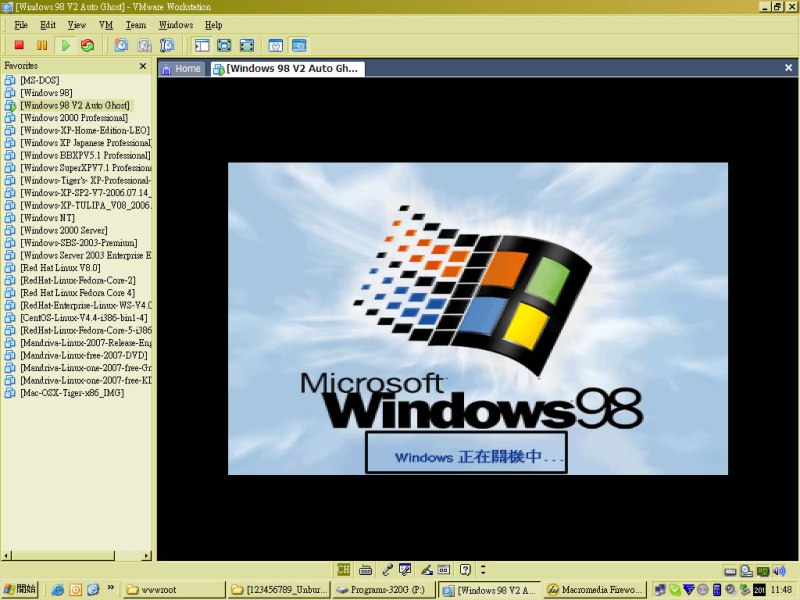Select [CentOS-Linux-V4.4-i386-bin1-4] favorite
Screen dimensions: 800x600
[84, 317]
